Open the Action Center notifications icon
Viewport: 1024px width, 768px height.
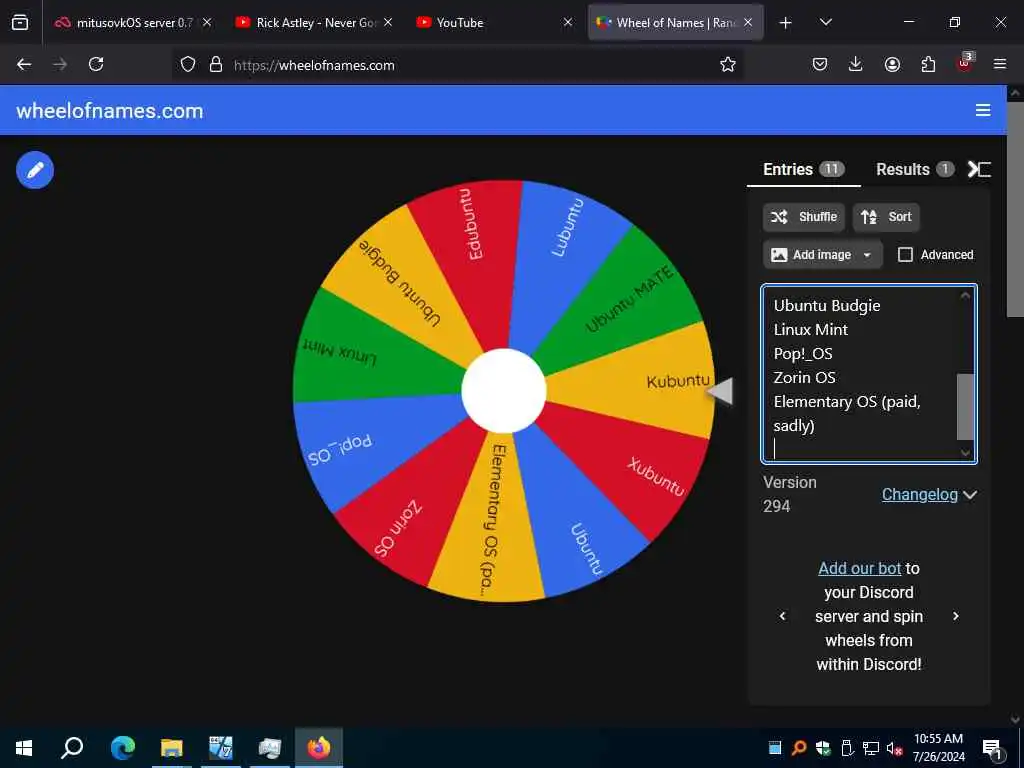pyautogui.click(x=992, y=749)
